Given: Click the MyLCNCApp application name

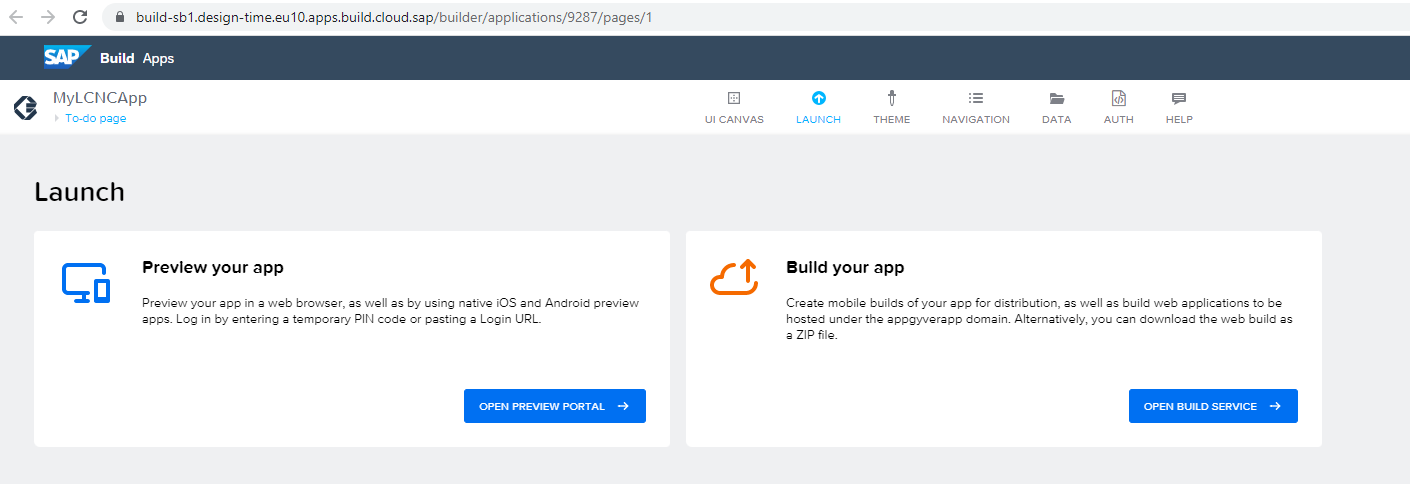Looking at the screenshot, I should click(x=100, y=98).
